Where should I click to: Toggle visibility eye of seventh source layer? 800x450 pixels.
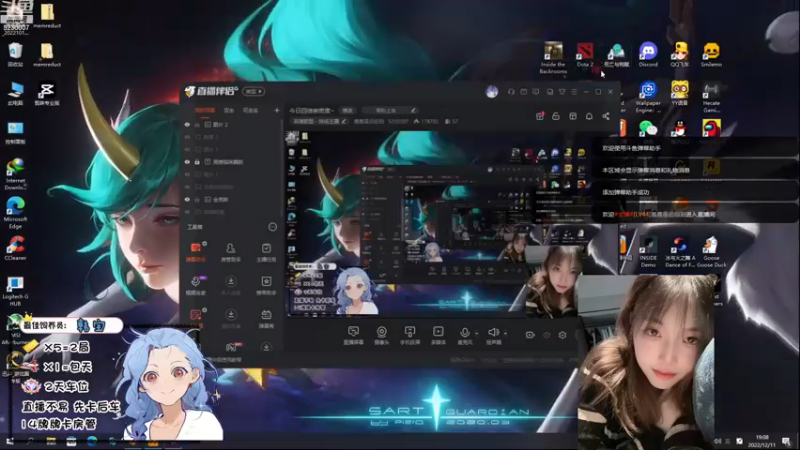187,199
